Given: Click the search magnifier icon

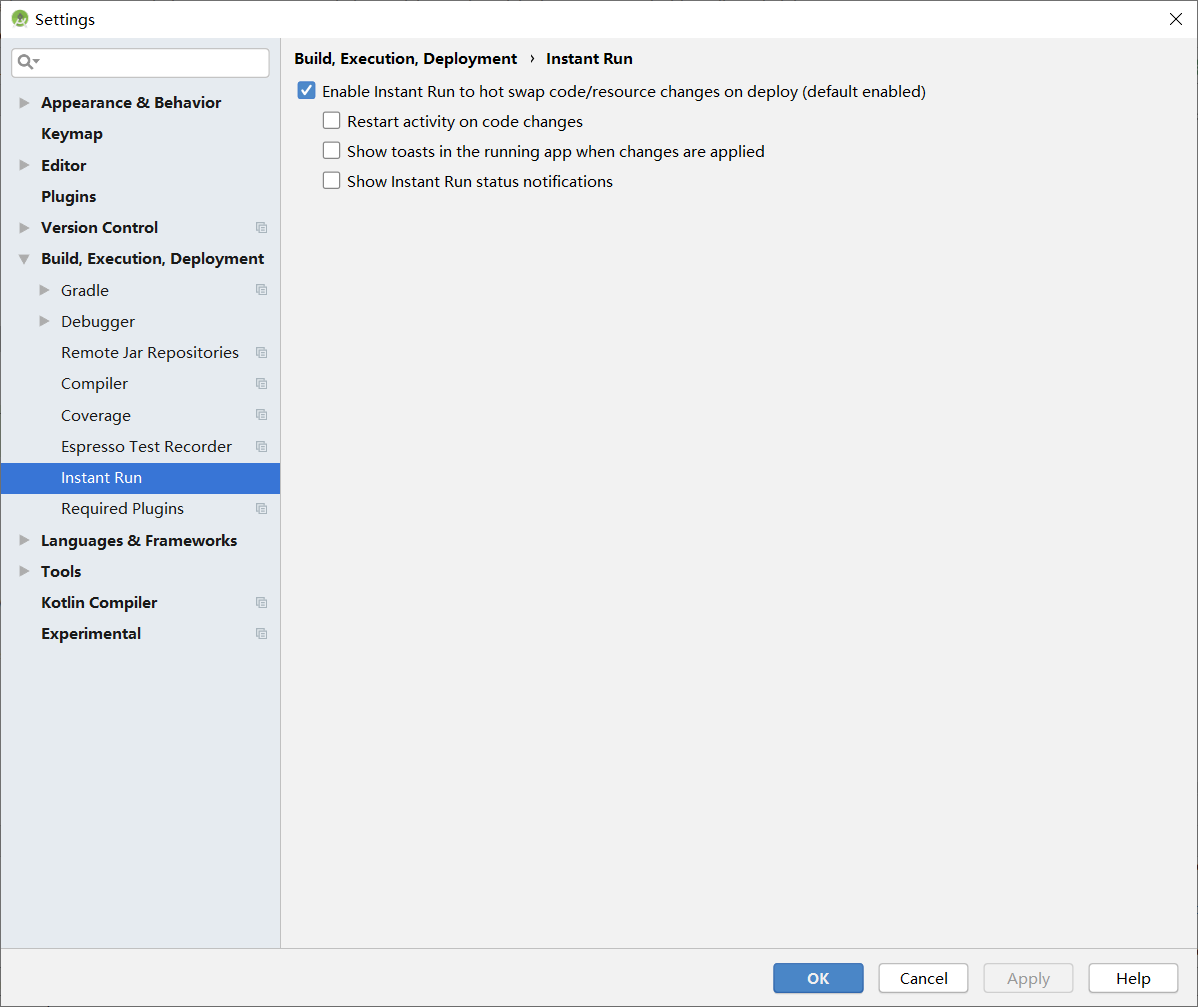Looking at the screenshot, I should (28, 62).
